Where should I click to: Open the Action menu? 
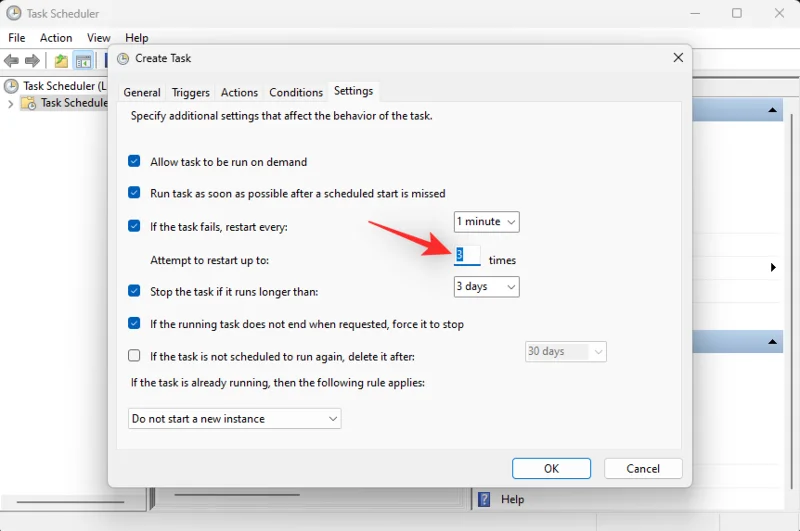[56, 38]
